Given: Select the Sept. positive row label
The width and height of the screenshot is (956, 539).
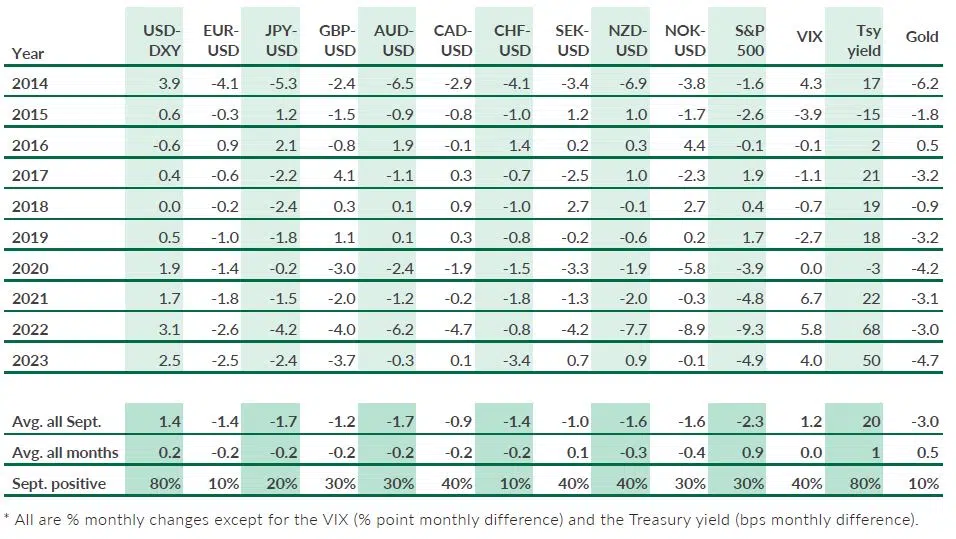Looking at the screenshot, I should pyautogui.click(x=59, y=484).
